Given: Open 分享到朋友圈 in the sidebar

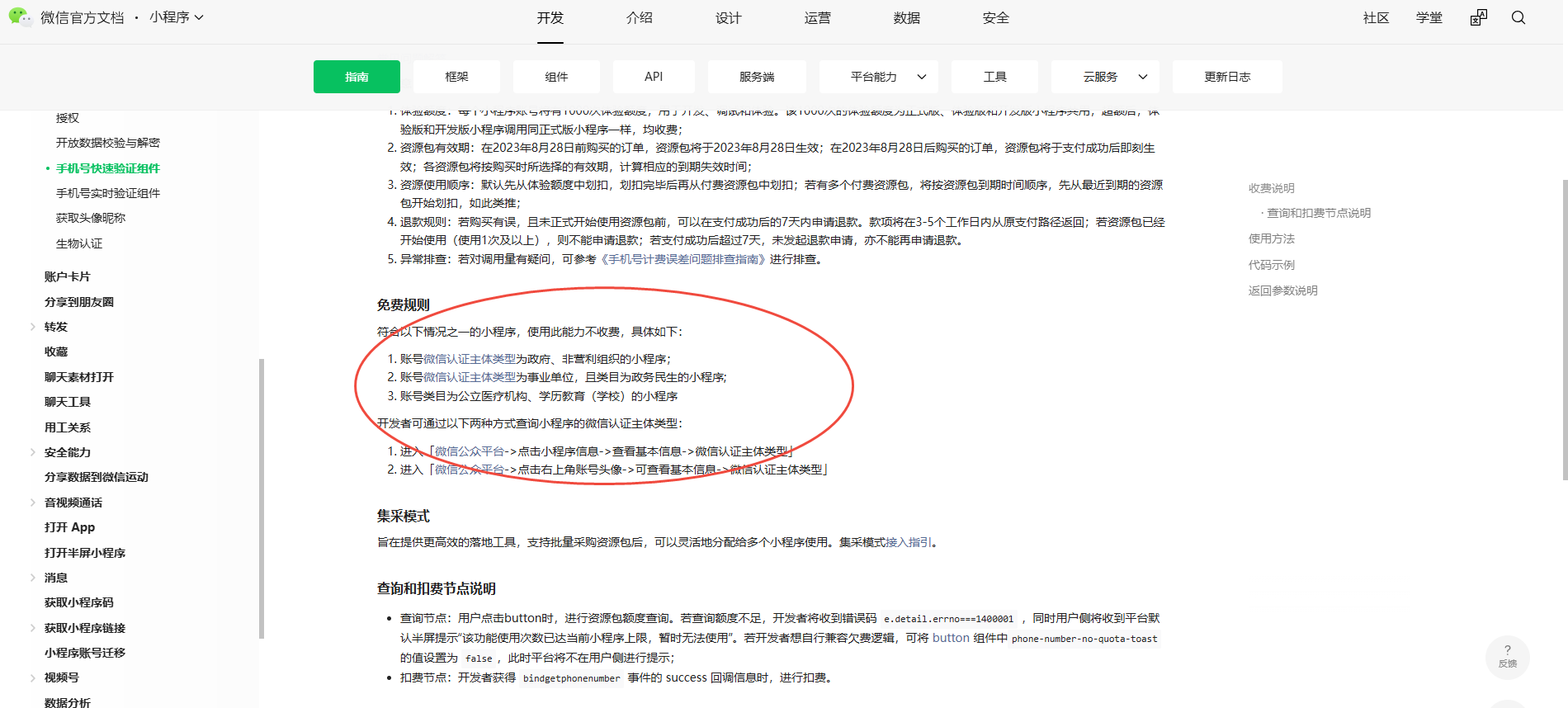Looking at the screenshot, I should (79, 302).
